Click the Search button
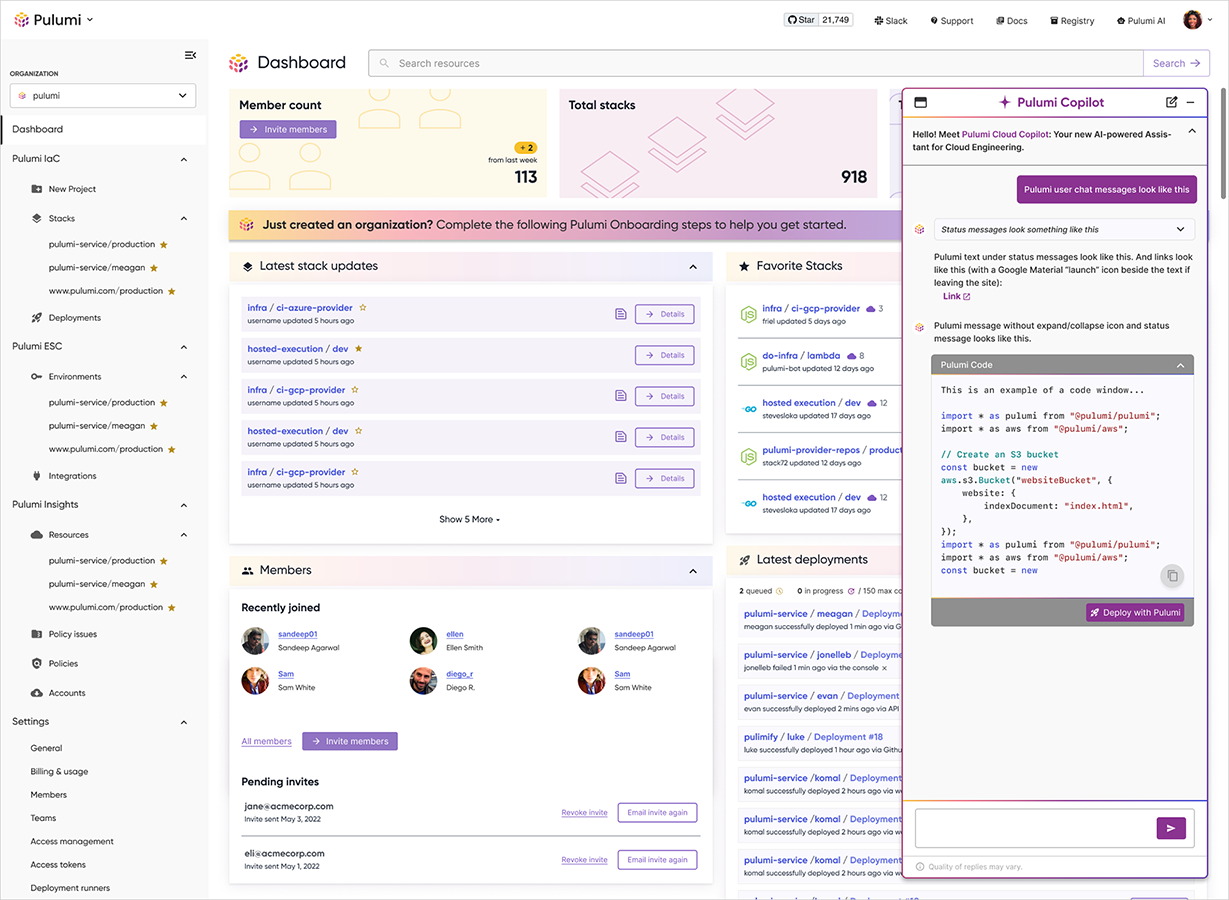 pos(1176,63)
